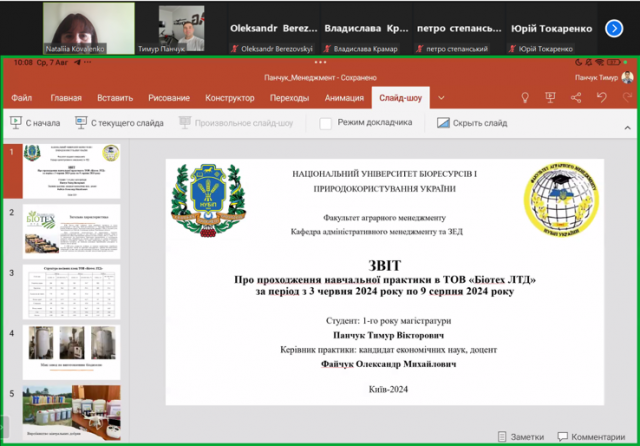Select Nataliia Kovalenko video tile

[x=89, y=28]
